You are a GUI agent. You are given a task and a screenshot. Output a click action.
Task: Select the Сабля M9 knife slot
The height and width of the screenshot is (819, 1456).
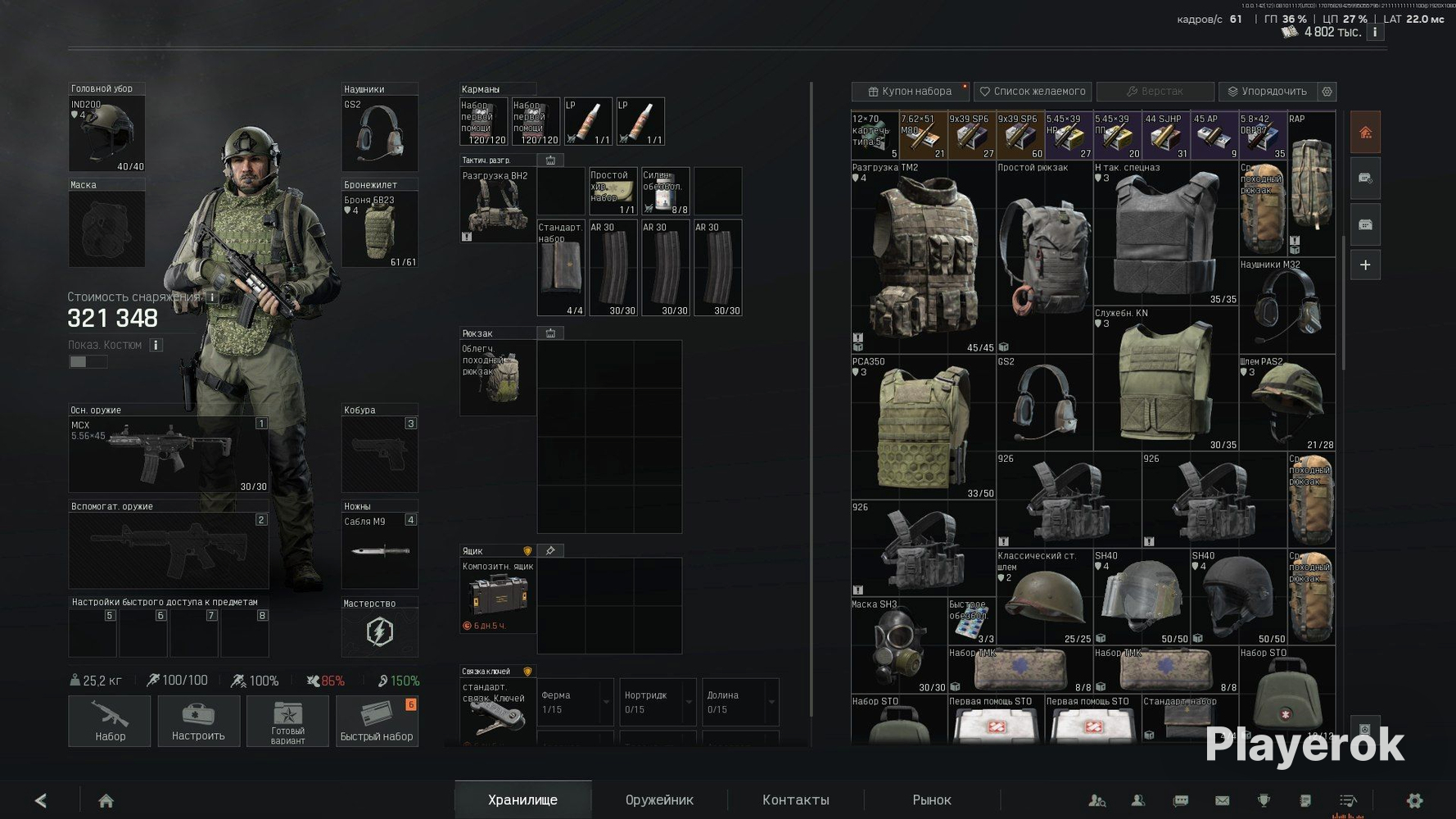click(379, 550)
